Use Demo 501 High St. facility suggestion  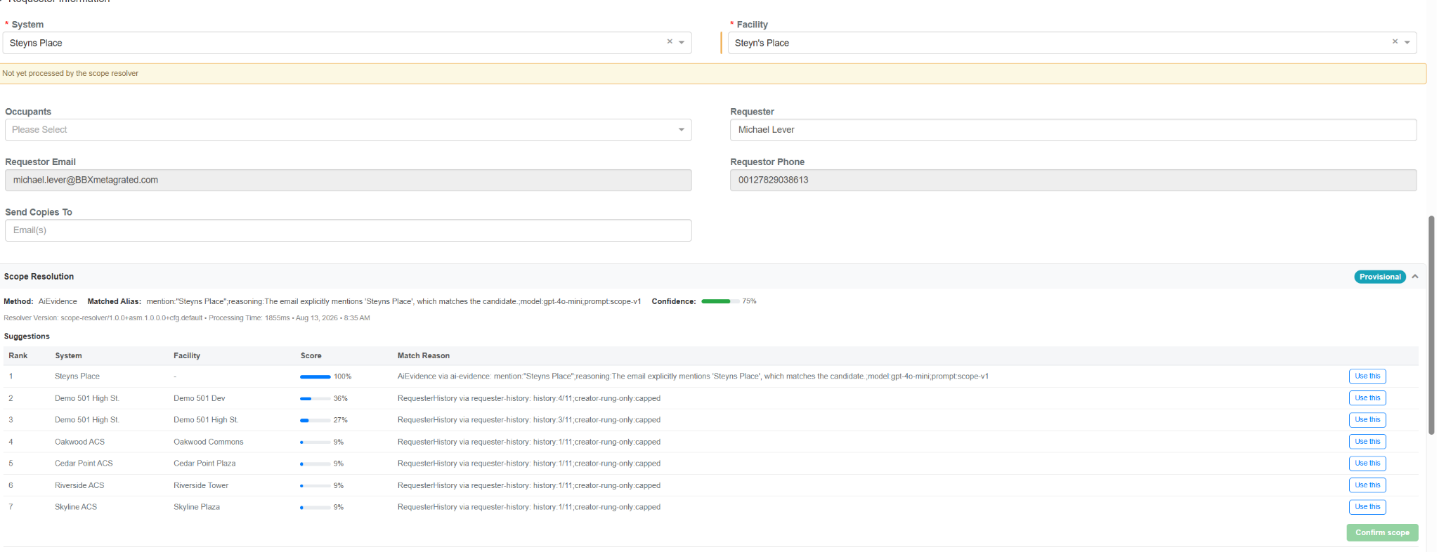click(x=1367, y=420)
